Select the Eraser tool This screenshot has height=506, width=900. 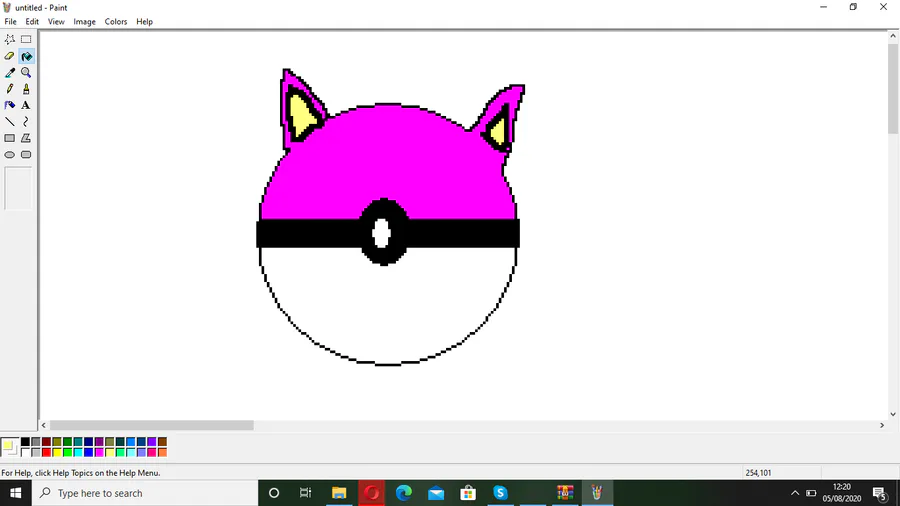coord(10,56)
